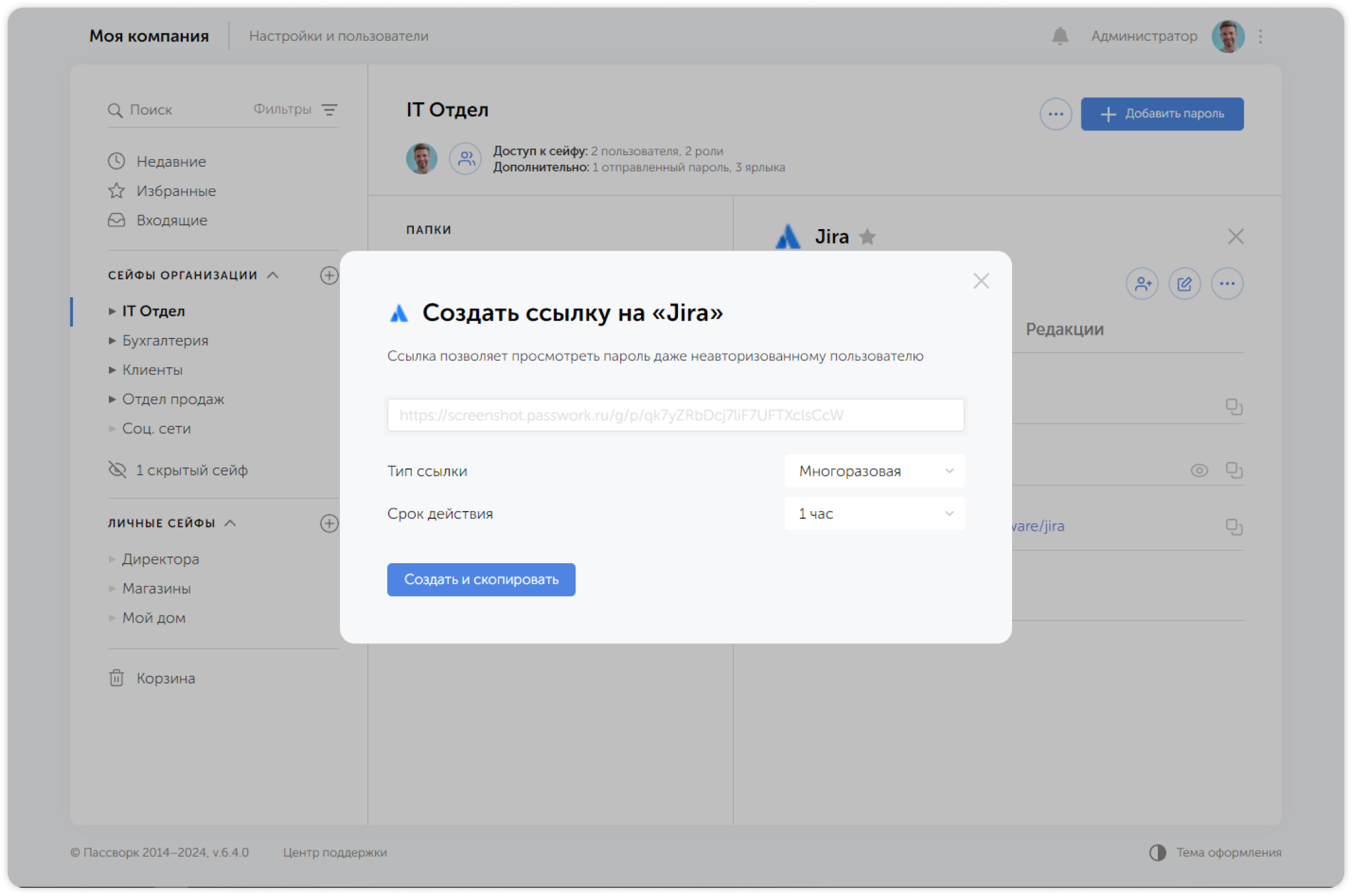
Task: Show the hidden vault (1 скрытый сейф)
Action: [x=192, y=470]
